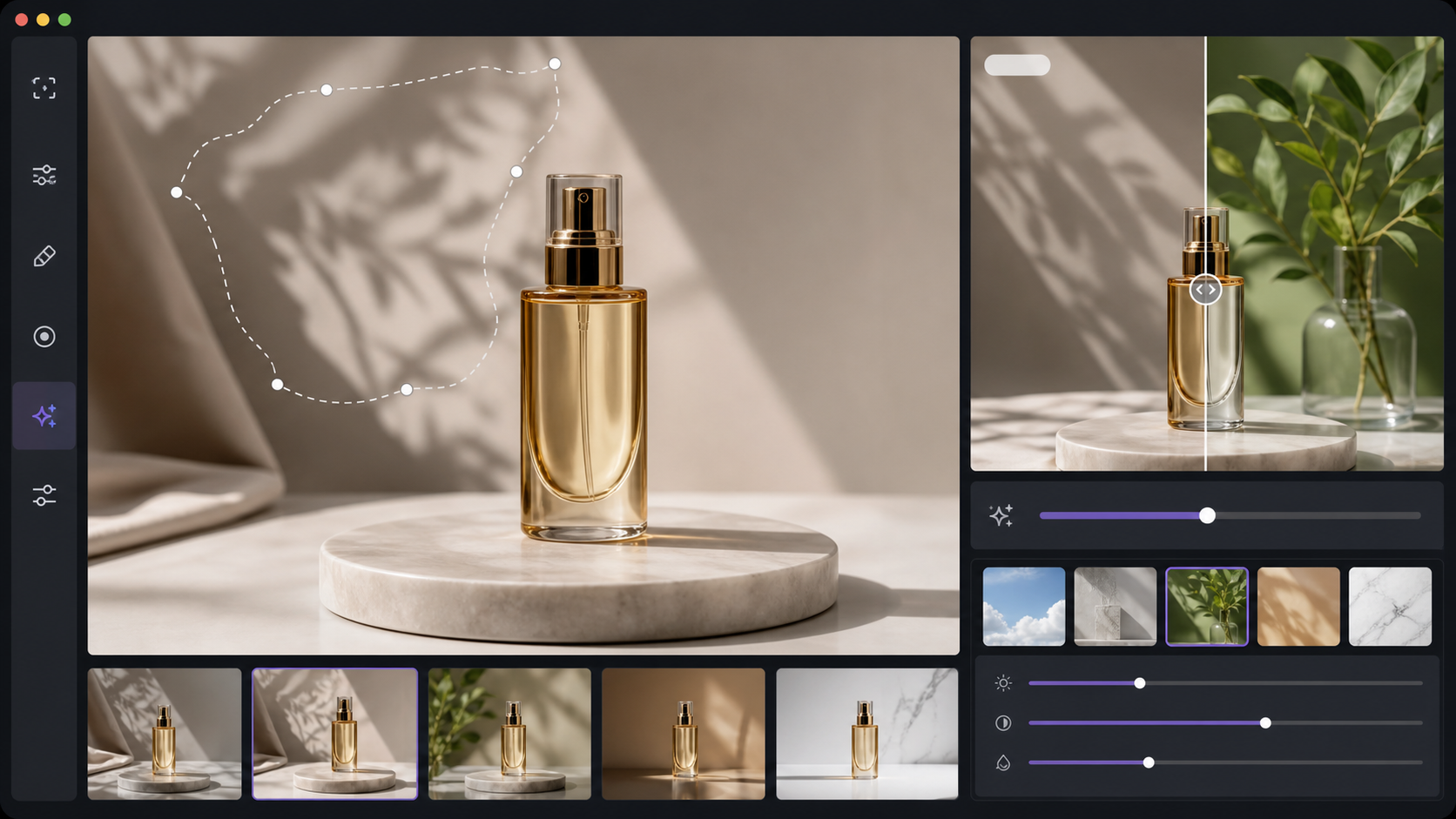Click the green maximize window button
Image resolution: width=1456 pixels, height=819 pixels.
point(64,19)
